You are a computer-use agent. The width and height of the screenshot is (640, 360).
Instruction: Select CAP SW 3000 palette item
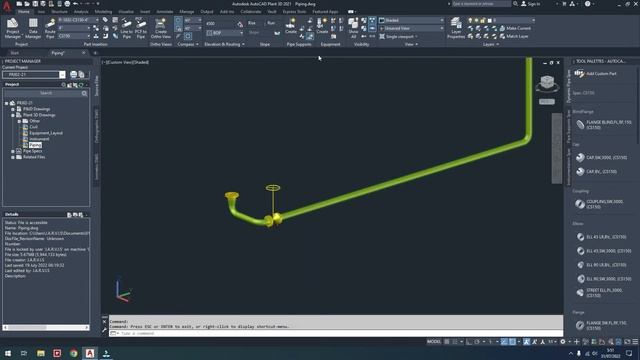click(601, 158)
